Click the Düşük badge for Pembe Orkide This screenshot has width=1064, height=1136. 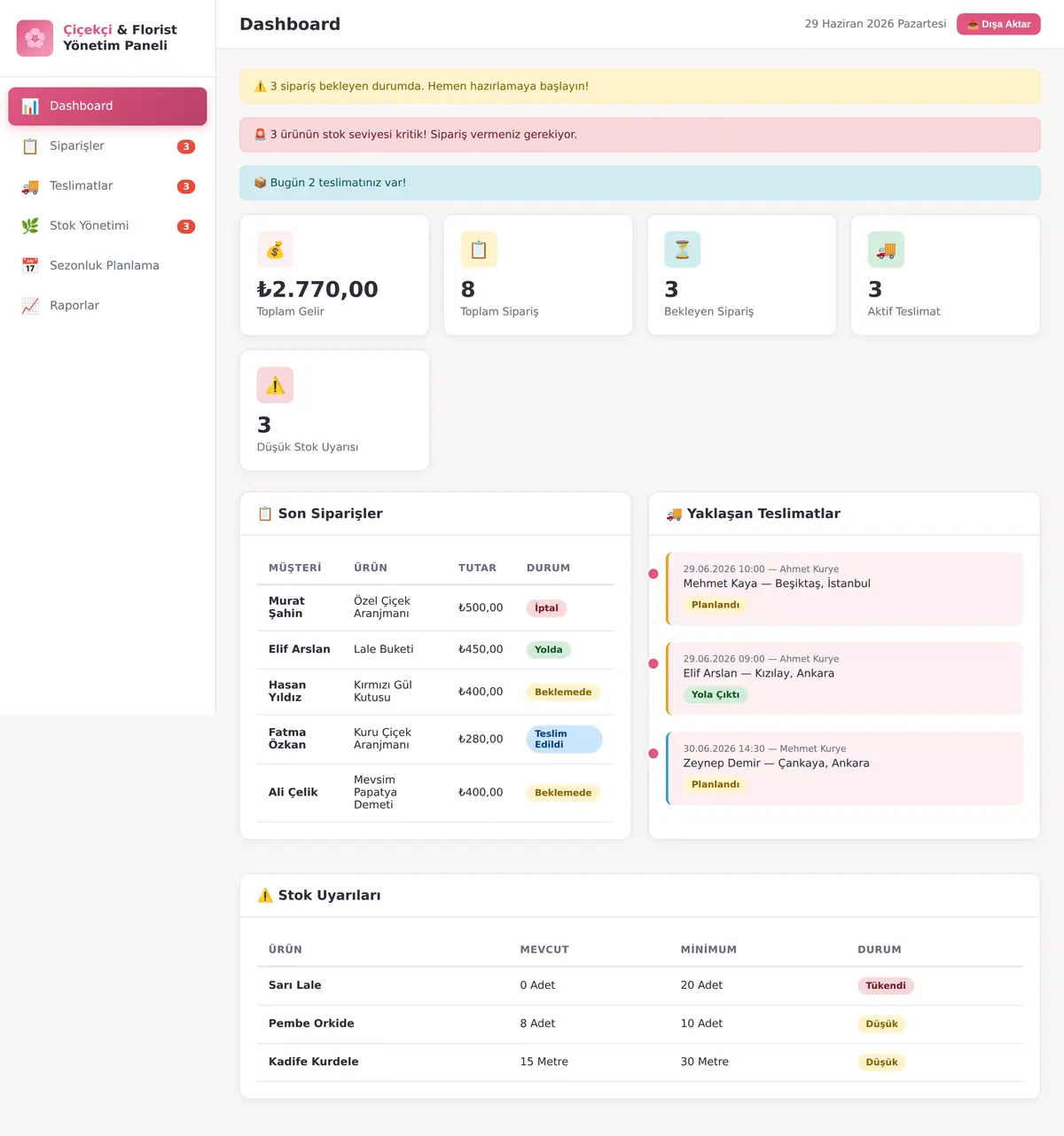(881, 1024)
